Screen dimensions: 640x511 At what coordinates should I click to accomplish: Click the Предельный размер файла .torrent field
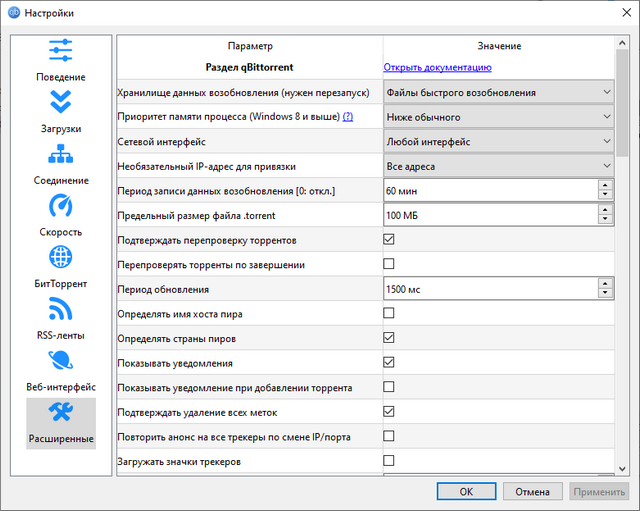(x=489, y=215)
